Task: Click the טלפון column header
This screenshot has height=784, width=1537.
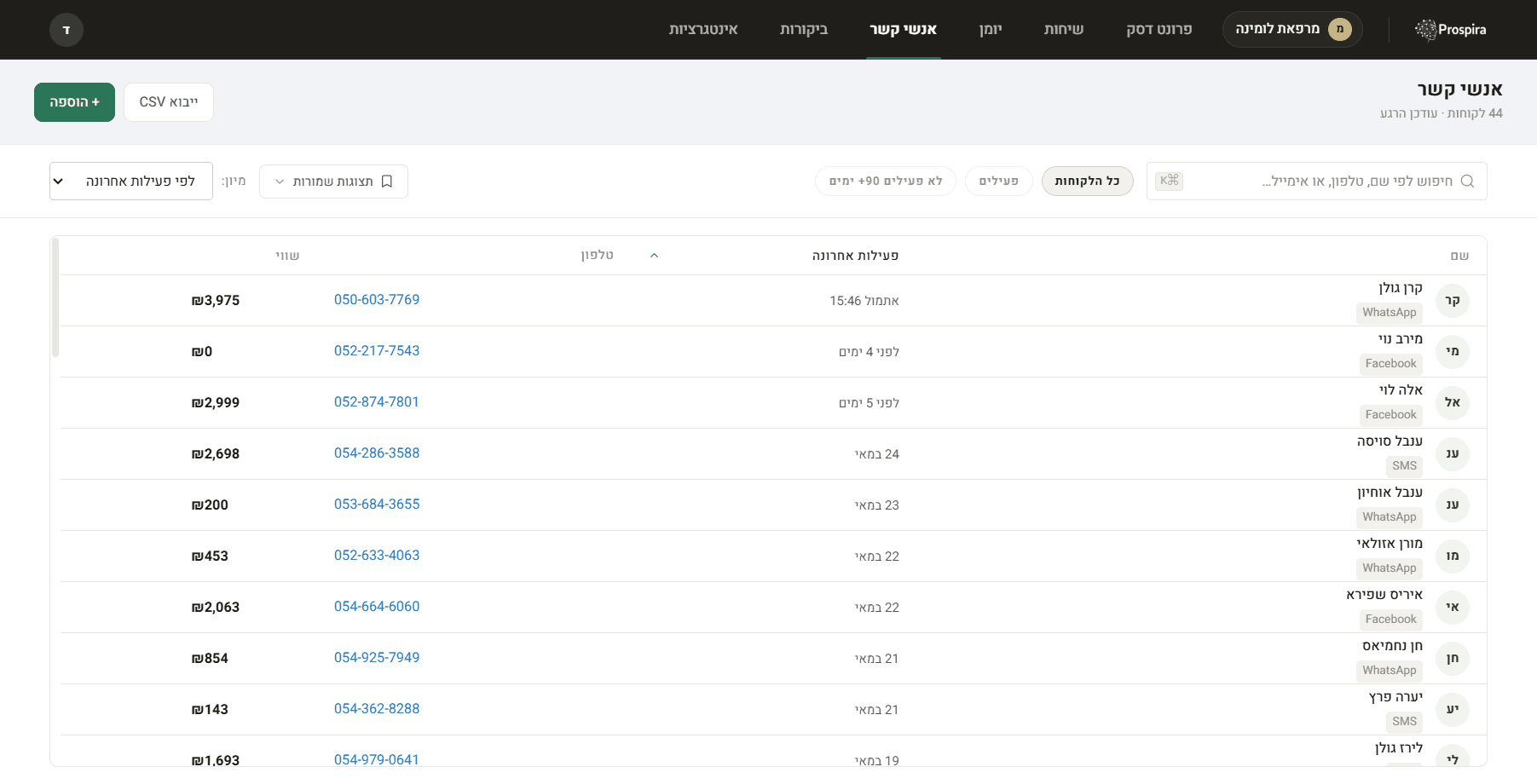Action: (597, 255)
